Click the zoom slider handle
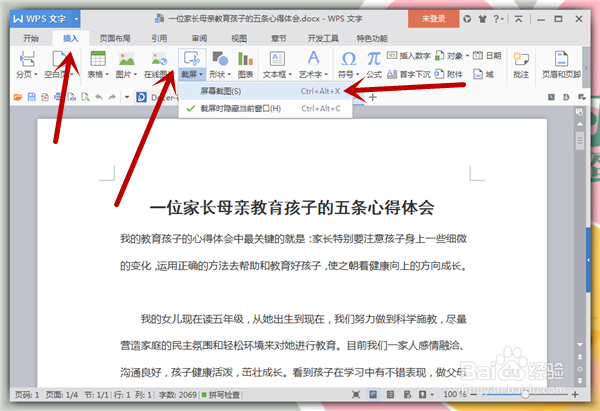The height and width of the screenshot is (411, 600). pyautogui.click(x=525, y=394)
